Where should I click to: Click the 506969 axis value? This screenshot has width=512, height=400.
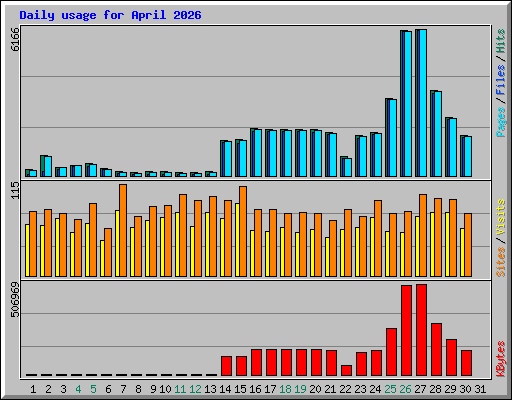(15, 300)
